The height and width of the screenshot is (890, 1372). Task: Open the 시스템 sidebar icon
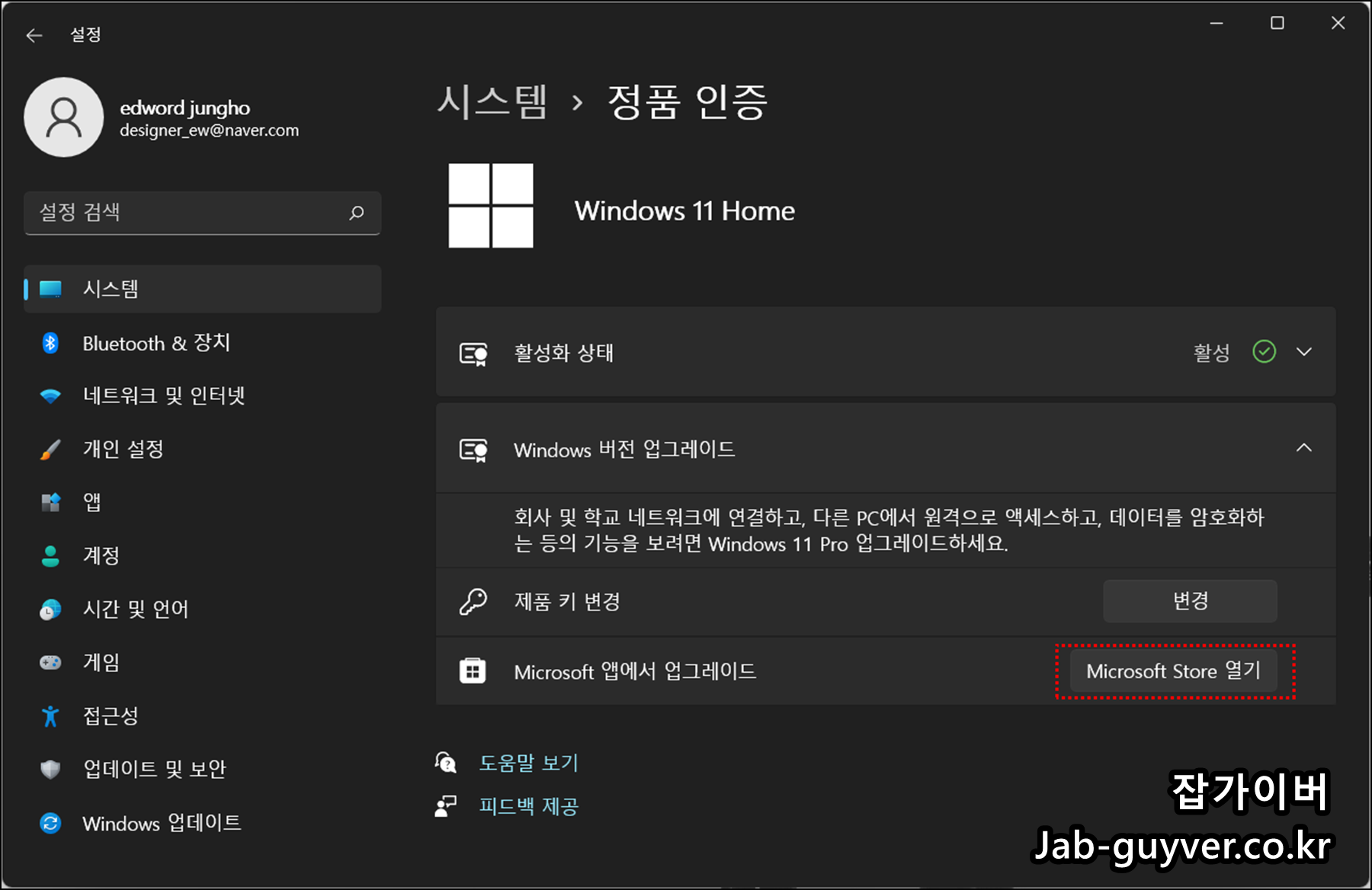point(50,289)
